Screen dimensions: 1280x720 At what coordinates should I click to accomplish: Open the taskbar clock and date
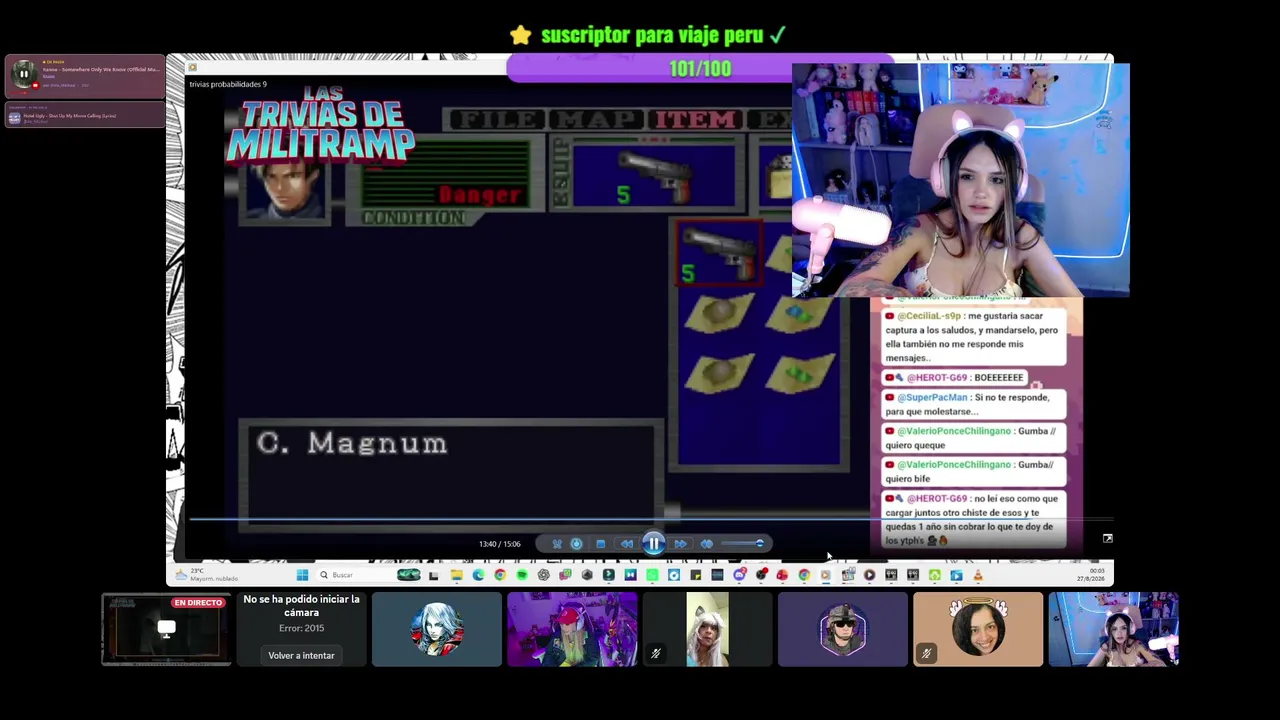point(1091,575)
